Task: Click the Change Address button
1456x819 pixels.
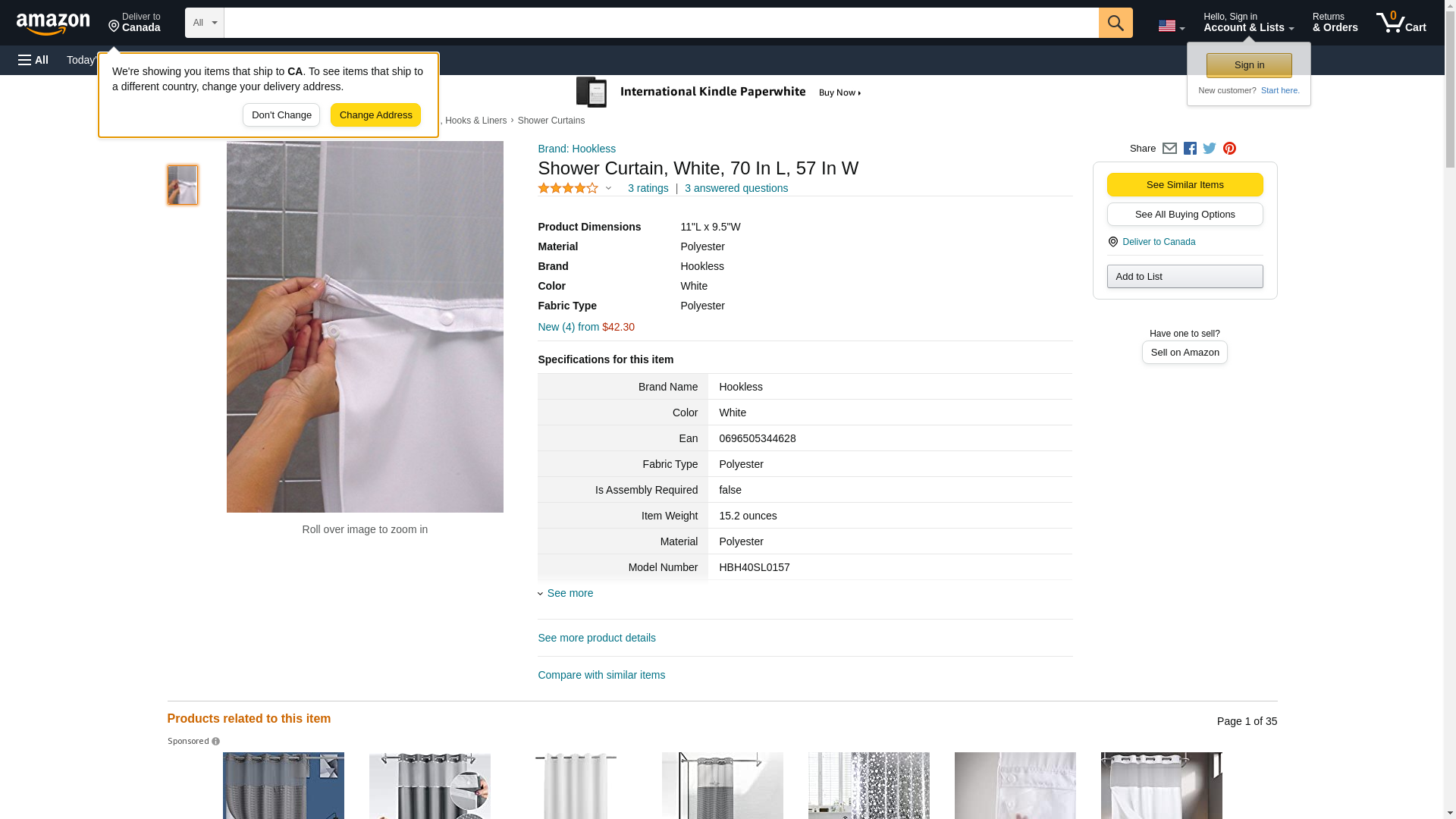Action: pos(375,115)
